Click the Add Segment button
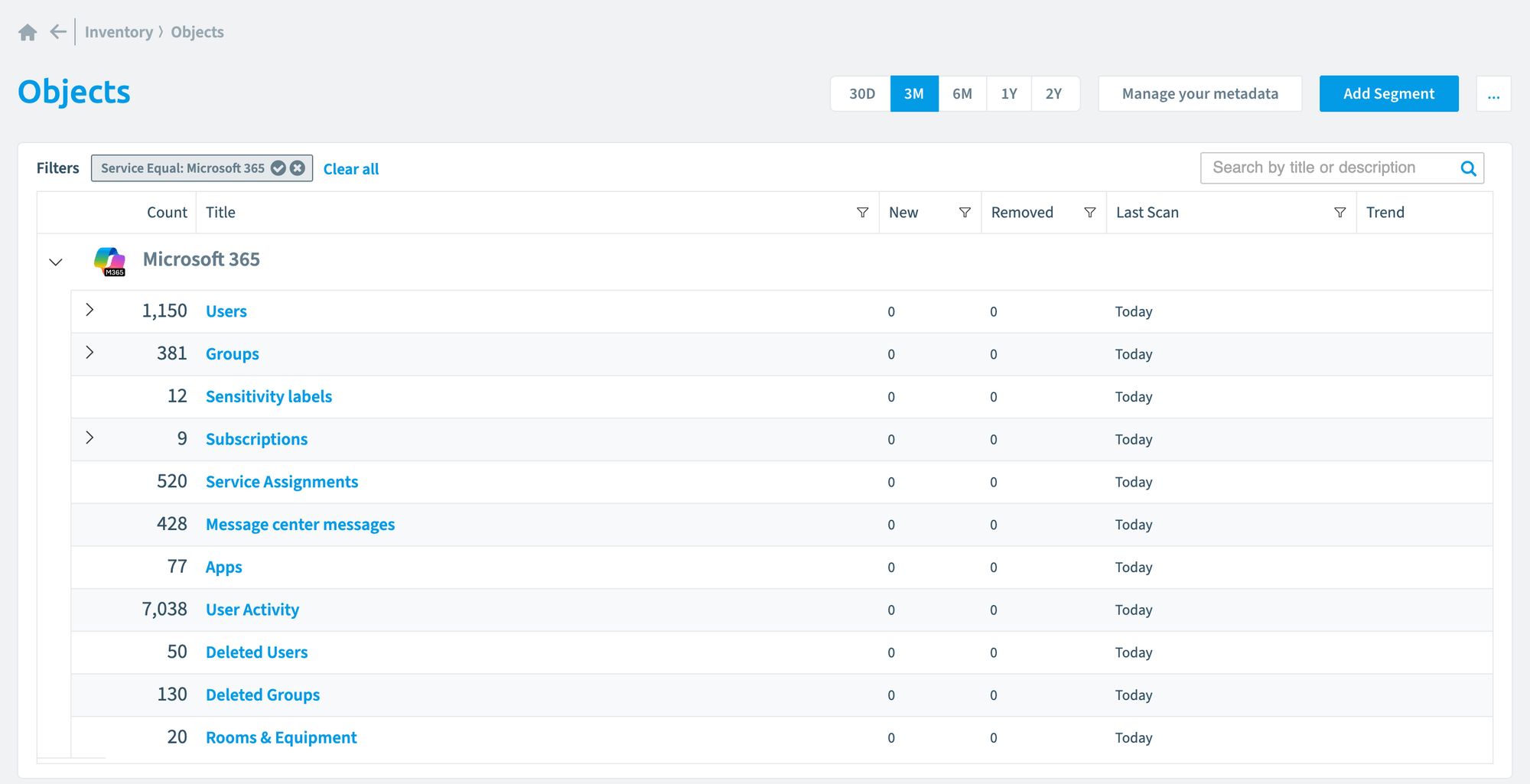 point(1388,94)
